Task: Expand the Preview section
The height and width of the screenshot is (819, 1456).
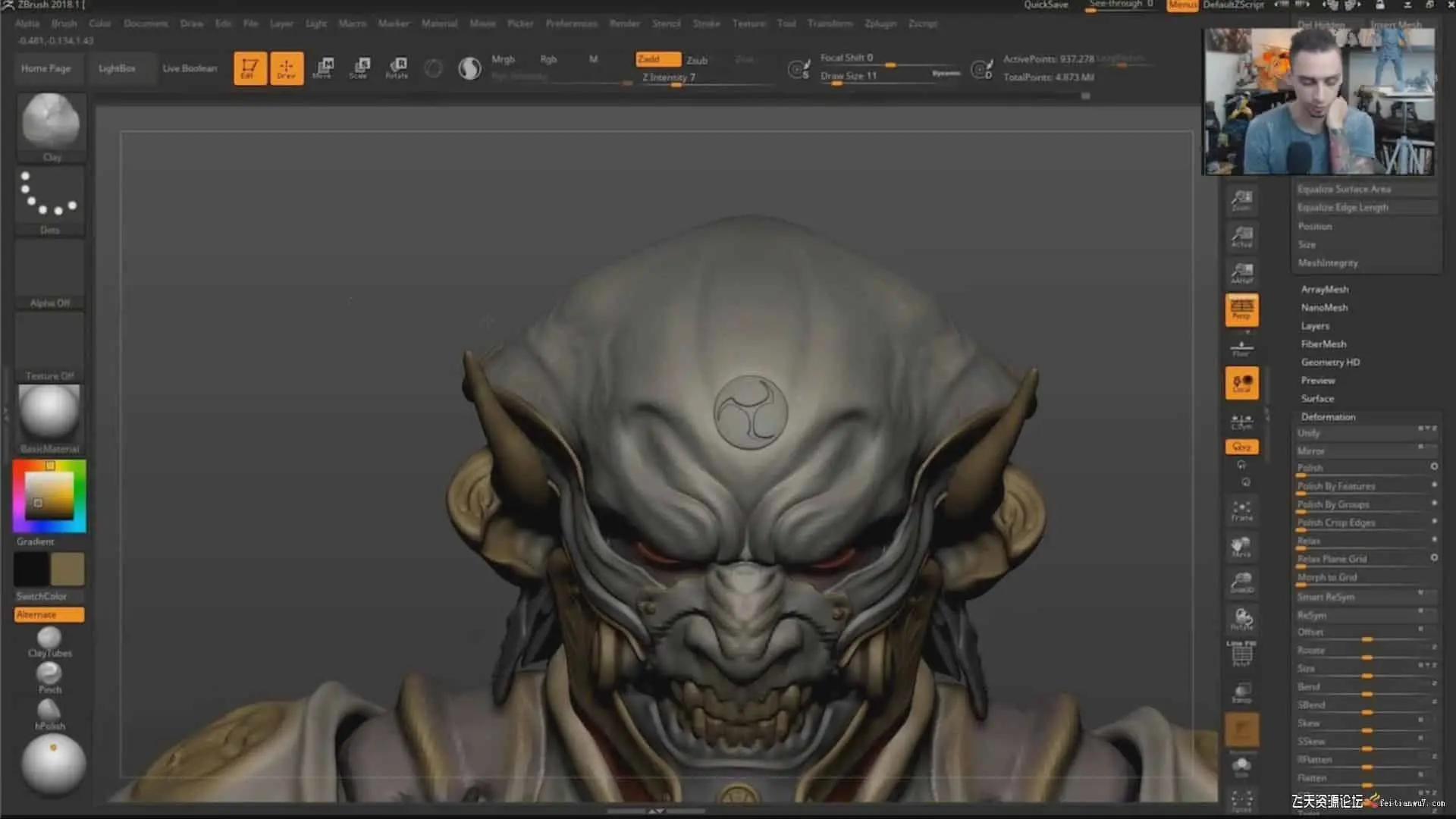Action: tap(1318, 381)
